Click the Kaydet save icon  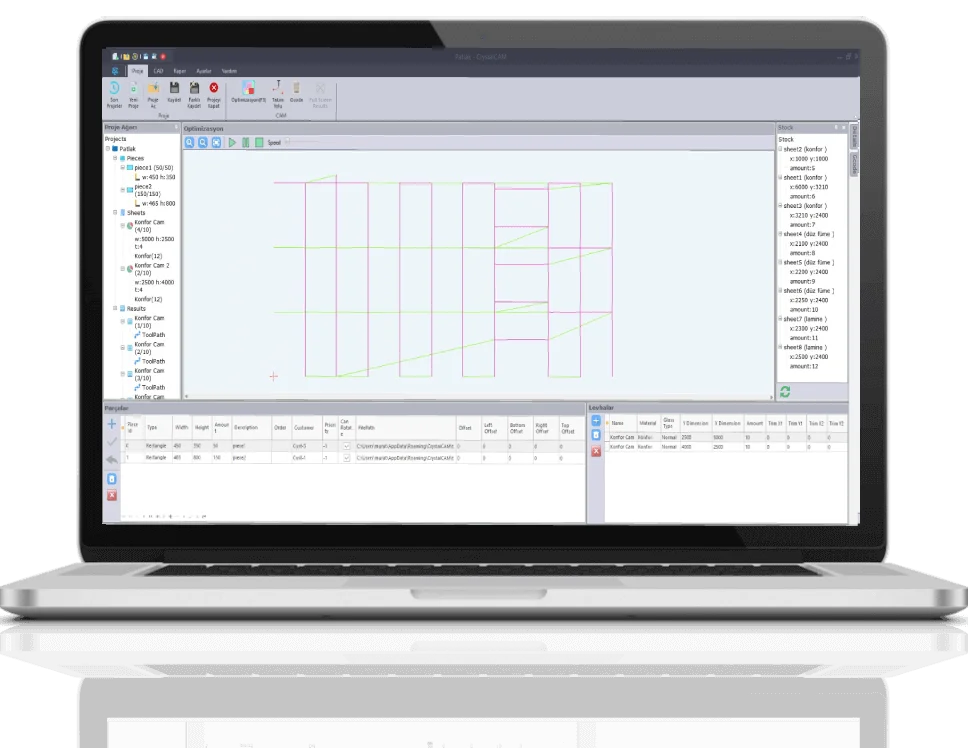(174, 90)
